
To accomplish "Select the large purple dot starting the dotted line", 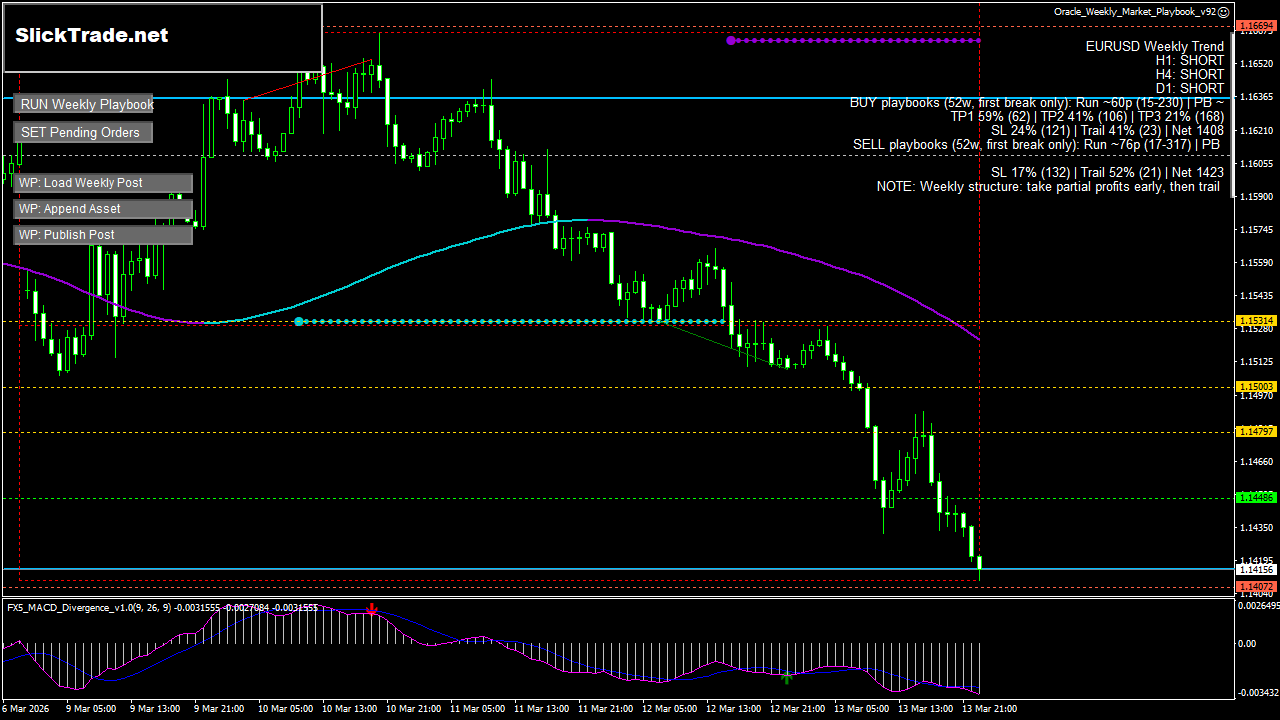I will (x=731, y=41).
